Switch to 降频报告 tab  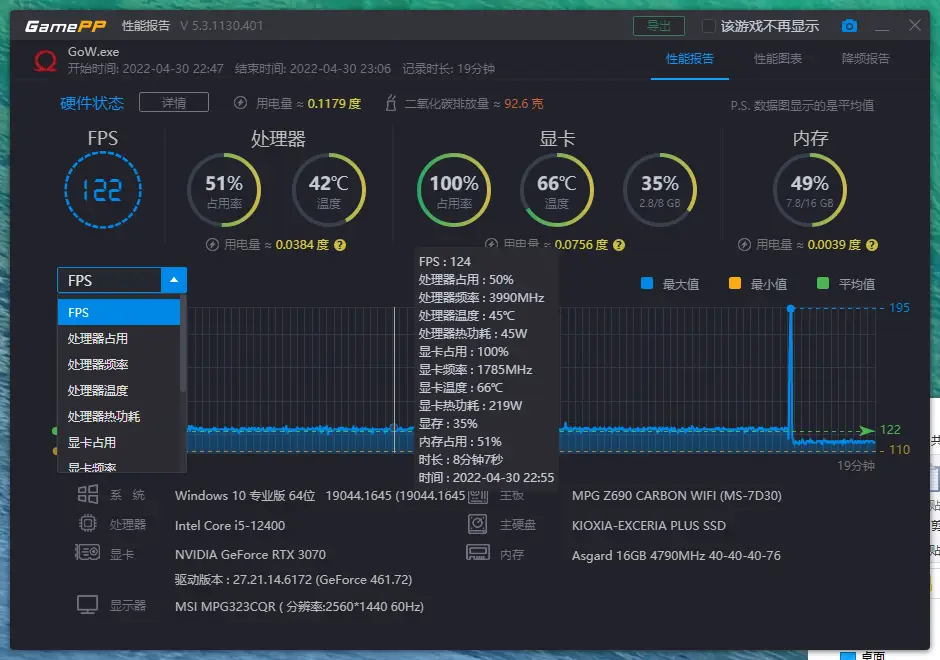click(x=866, y=59)
